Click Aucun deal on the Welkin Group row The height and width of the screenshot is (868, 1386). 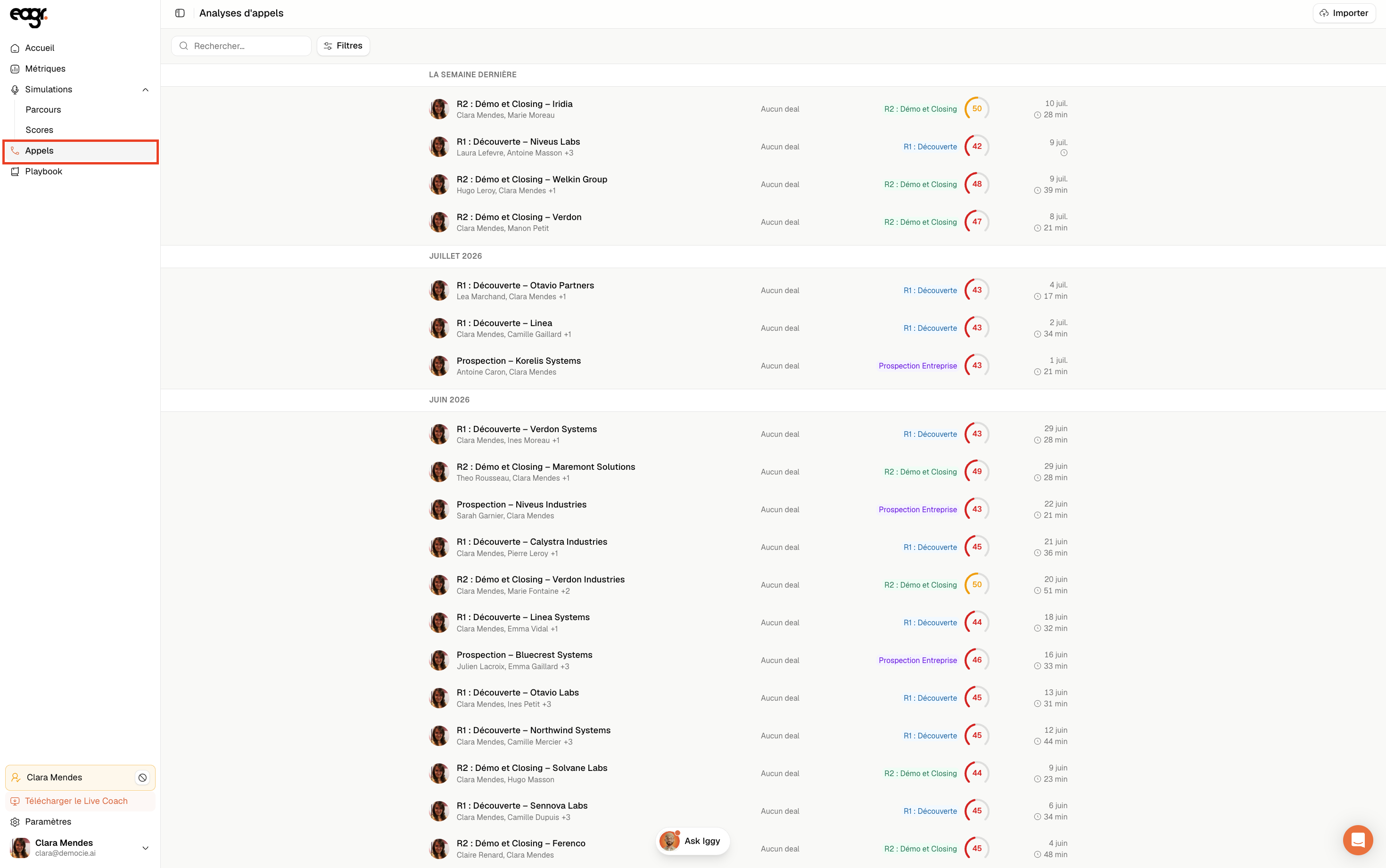point(780,184)
